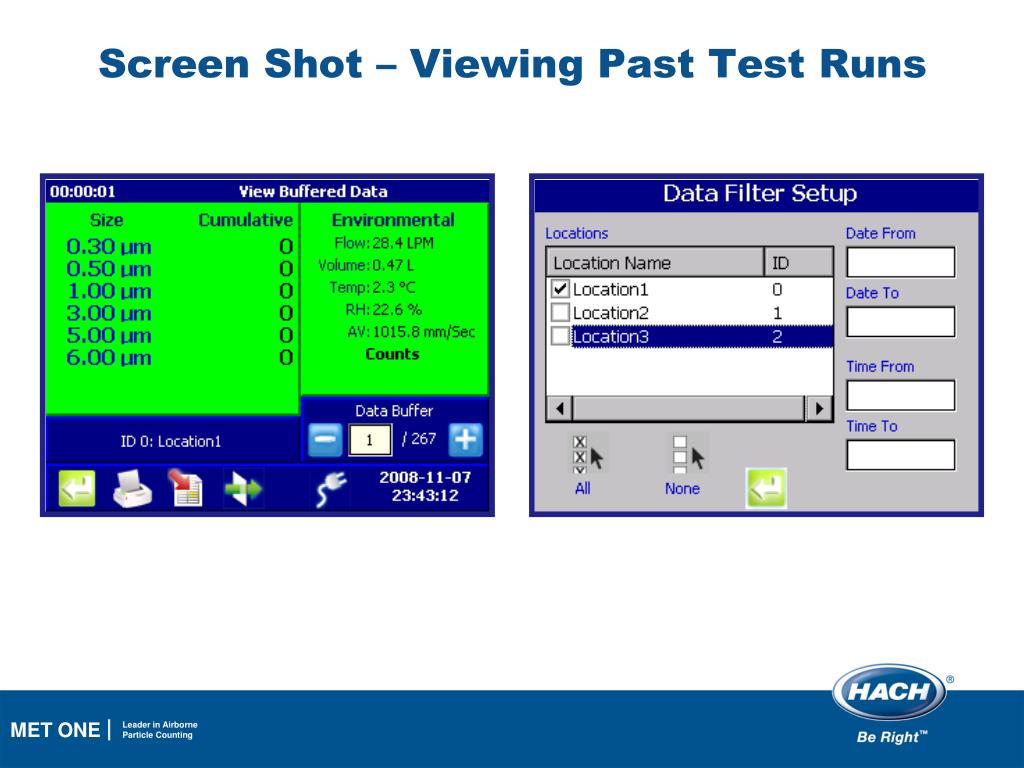Image resolution: width=1024 pixels, height=768 pixels.
Task: Click the Time From input field
Action: (901, 395)
